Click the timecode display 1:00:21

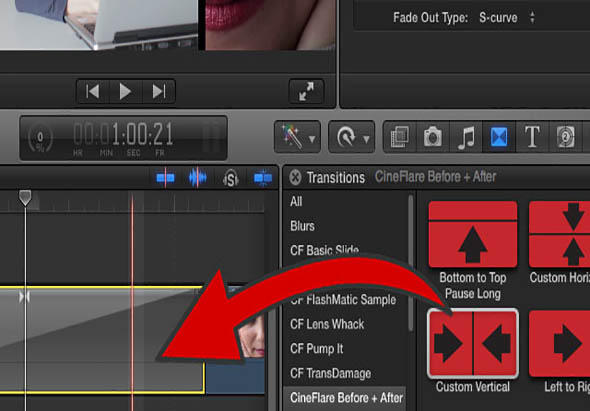tap(123, 135)
